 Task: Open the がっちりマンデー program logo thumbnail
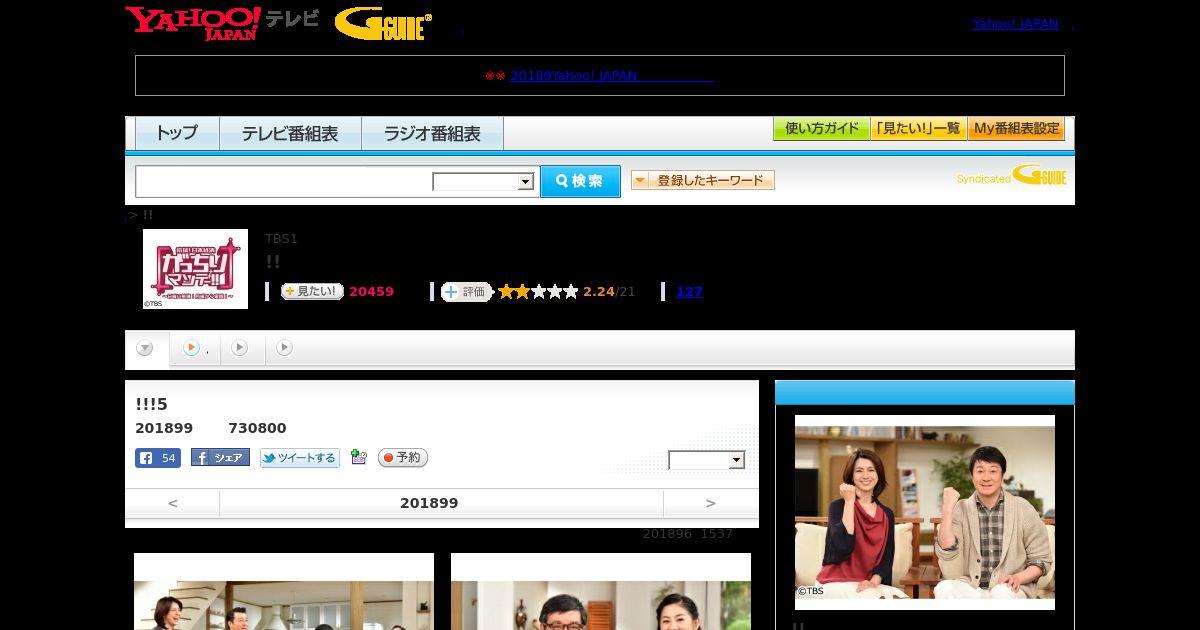[x=195, y=269]
